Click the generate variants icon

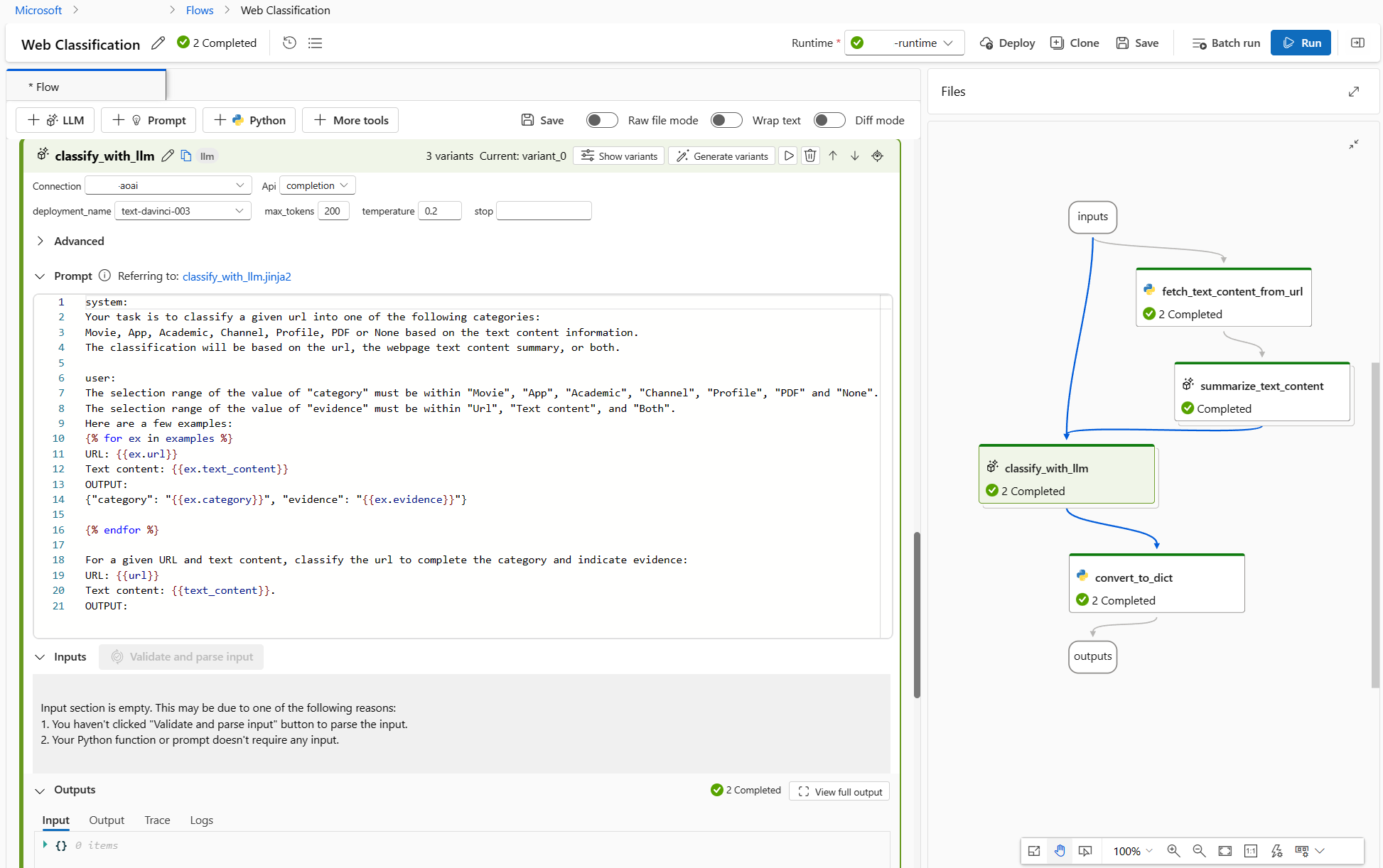721,155
